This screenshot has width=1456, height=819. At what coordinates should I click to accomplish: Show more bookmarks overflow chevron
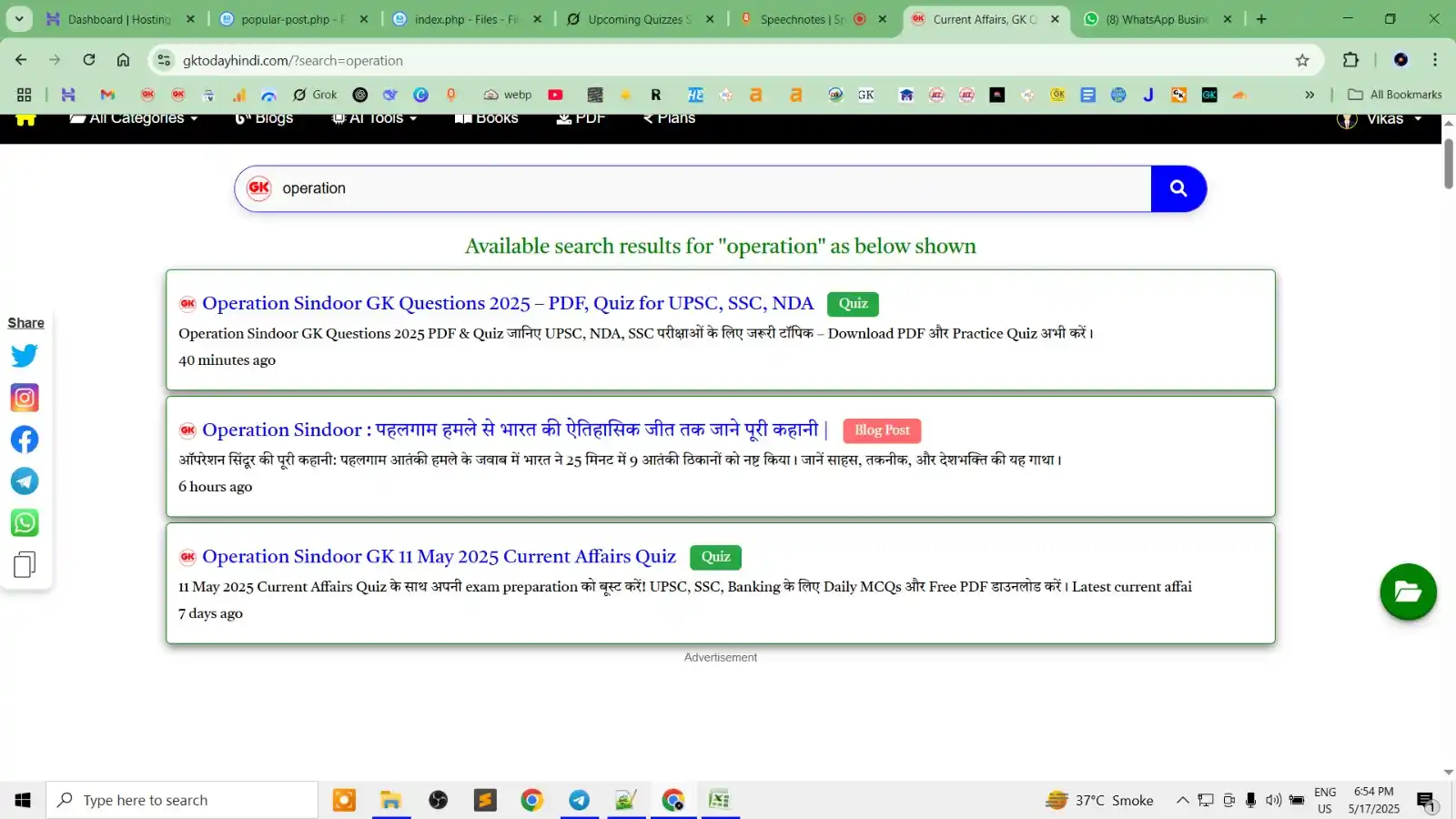click(x=1309, y=95)
